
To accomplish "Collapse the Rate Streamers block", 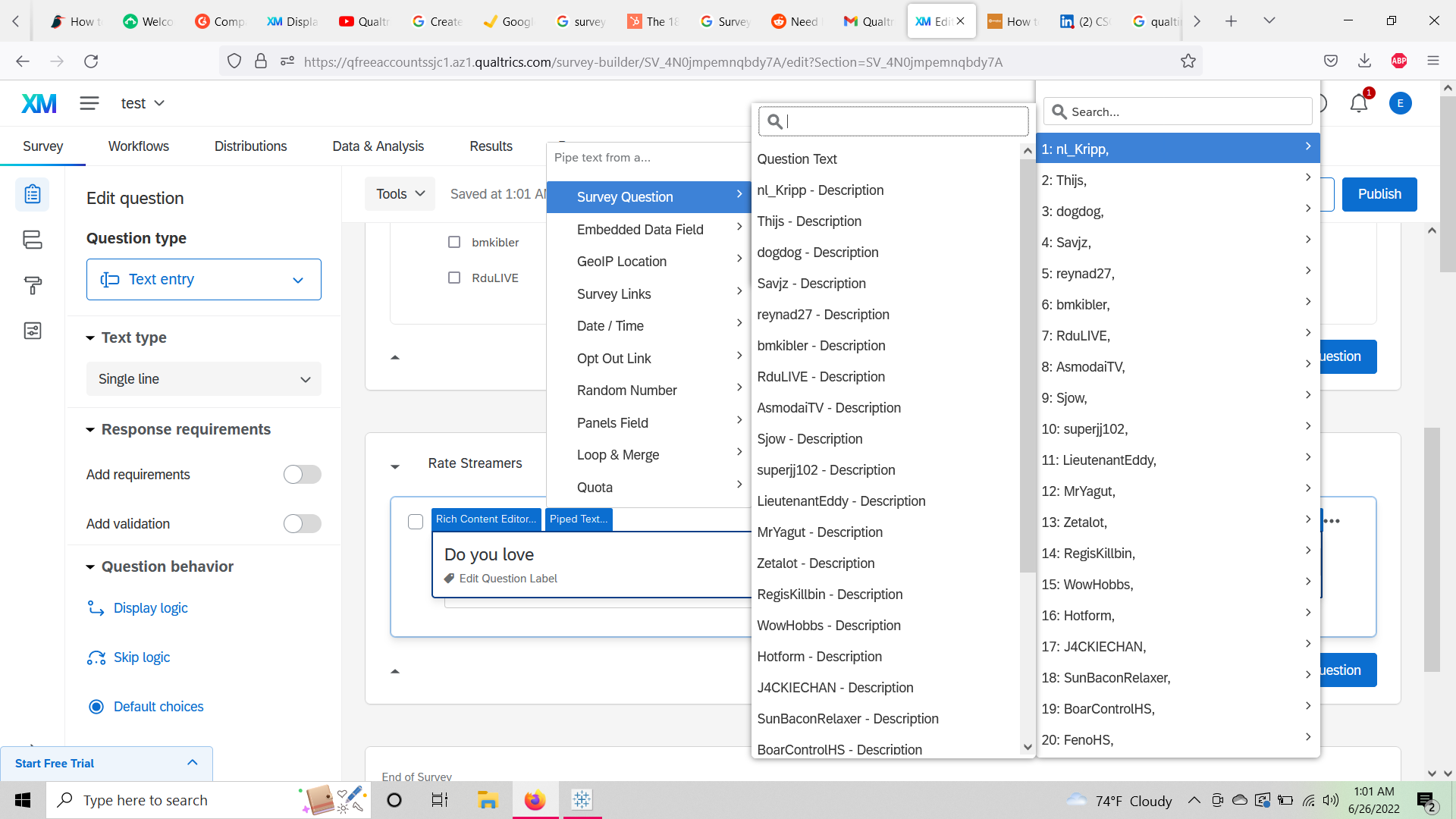I will pyautogui.click(x=395, y=466).
